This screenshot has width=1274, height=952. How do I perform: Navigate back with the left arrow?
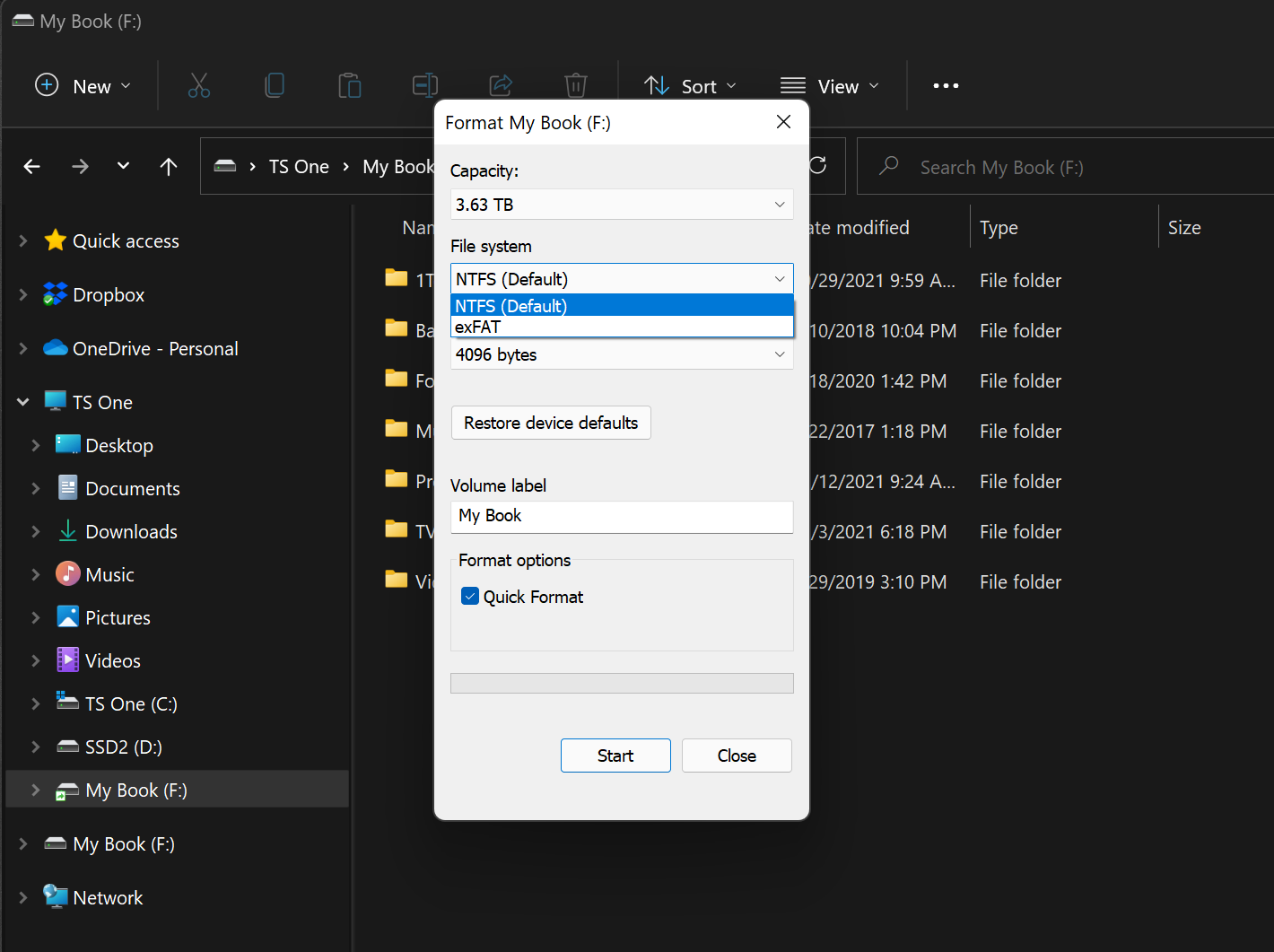pos(32,167)
